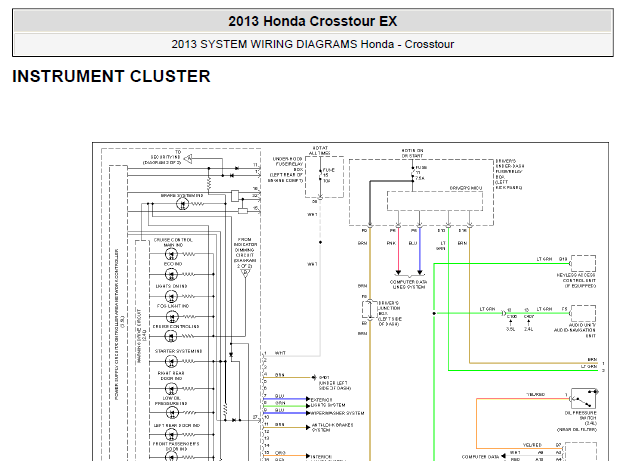Click the "DRIVER'S JUNCTION BOX" label
The height and width of the screenshot is (461, 622).
tap(389, 308)
